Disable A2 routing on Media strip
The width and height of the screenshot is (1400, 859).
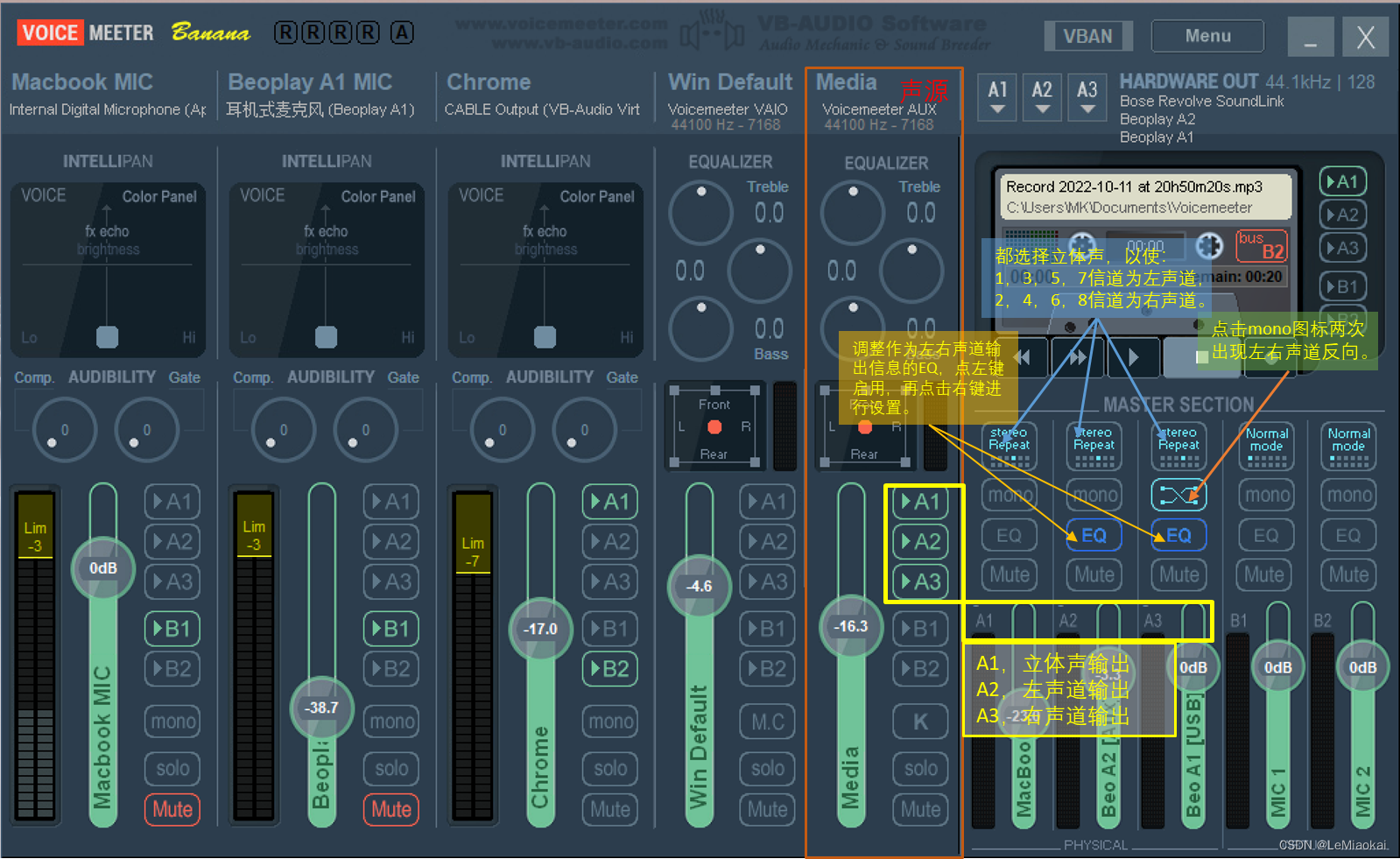(x=920, y=542)
